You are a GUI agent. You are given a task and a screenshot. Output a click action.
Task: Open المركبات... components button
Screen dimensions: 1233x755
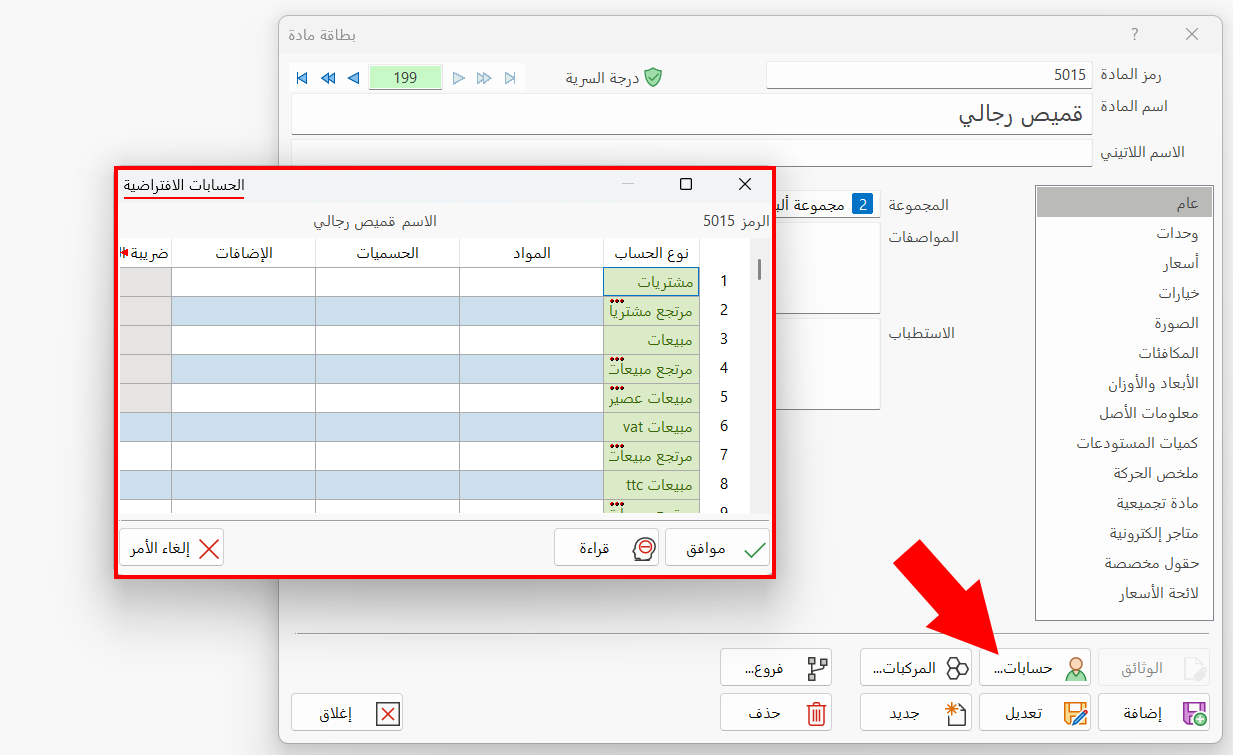click(x=916, y=667)
